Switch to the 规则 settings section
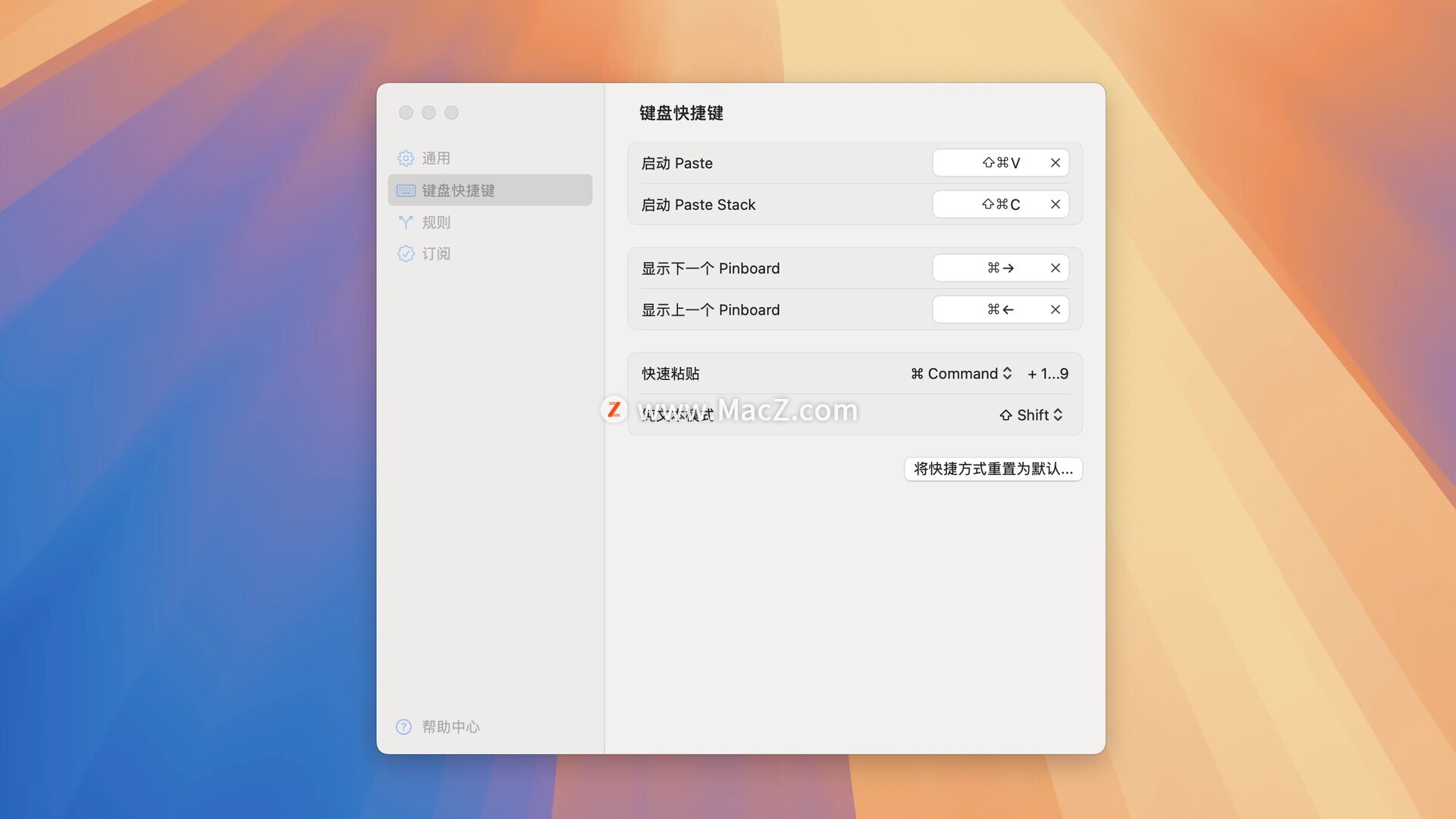Viewport: 1456px width, 819px height. [x=490, y=222]
